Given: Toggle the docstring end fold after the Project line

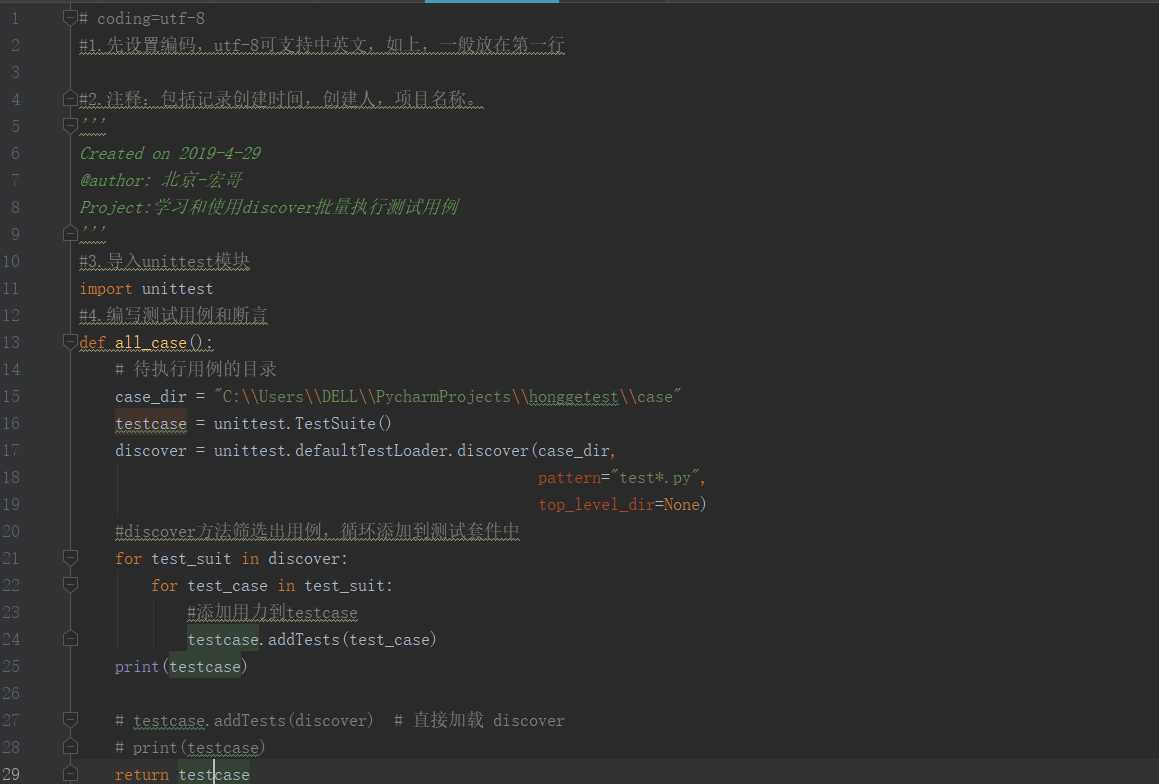Looking at the screenshot, I should [70, 234].
